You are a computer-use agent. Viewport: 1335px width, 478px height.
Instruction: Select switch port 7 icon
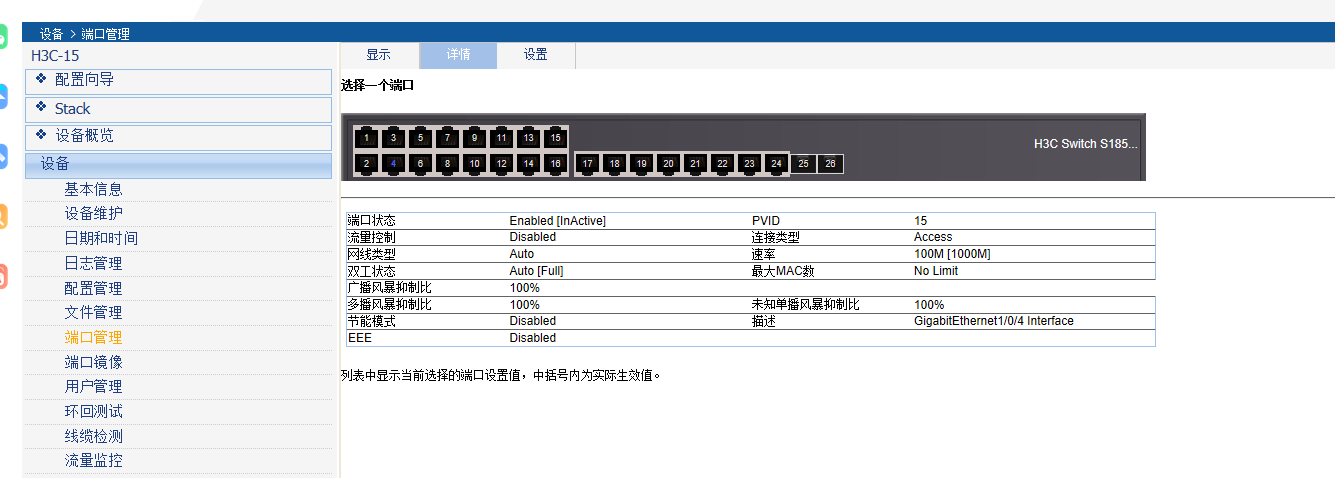pyautogui.click(x=448, y=138)
